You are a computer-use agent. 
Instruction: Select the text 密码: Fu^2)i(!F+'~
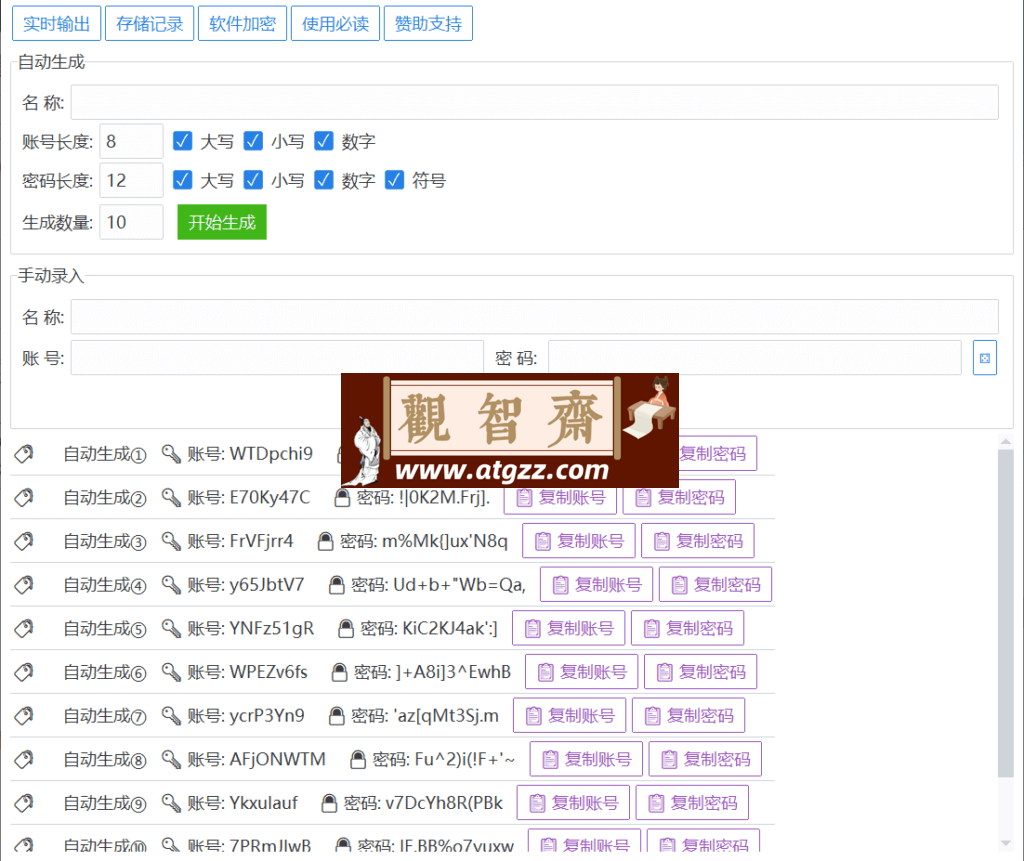pyautogui.click(x=443, y=759)
